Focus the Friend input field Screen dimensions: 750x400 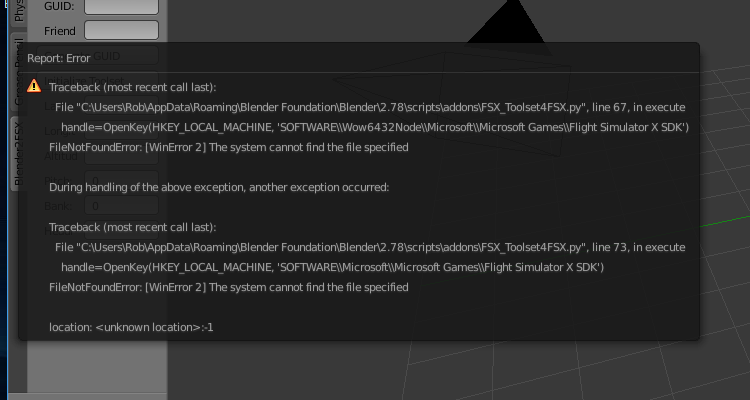point(121,31)
